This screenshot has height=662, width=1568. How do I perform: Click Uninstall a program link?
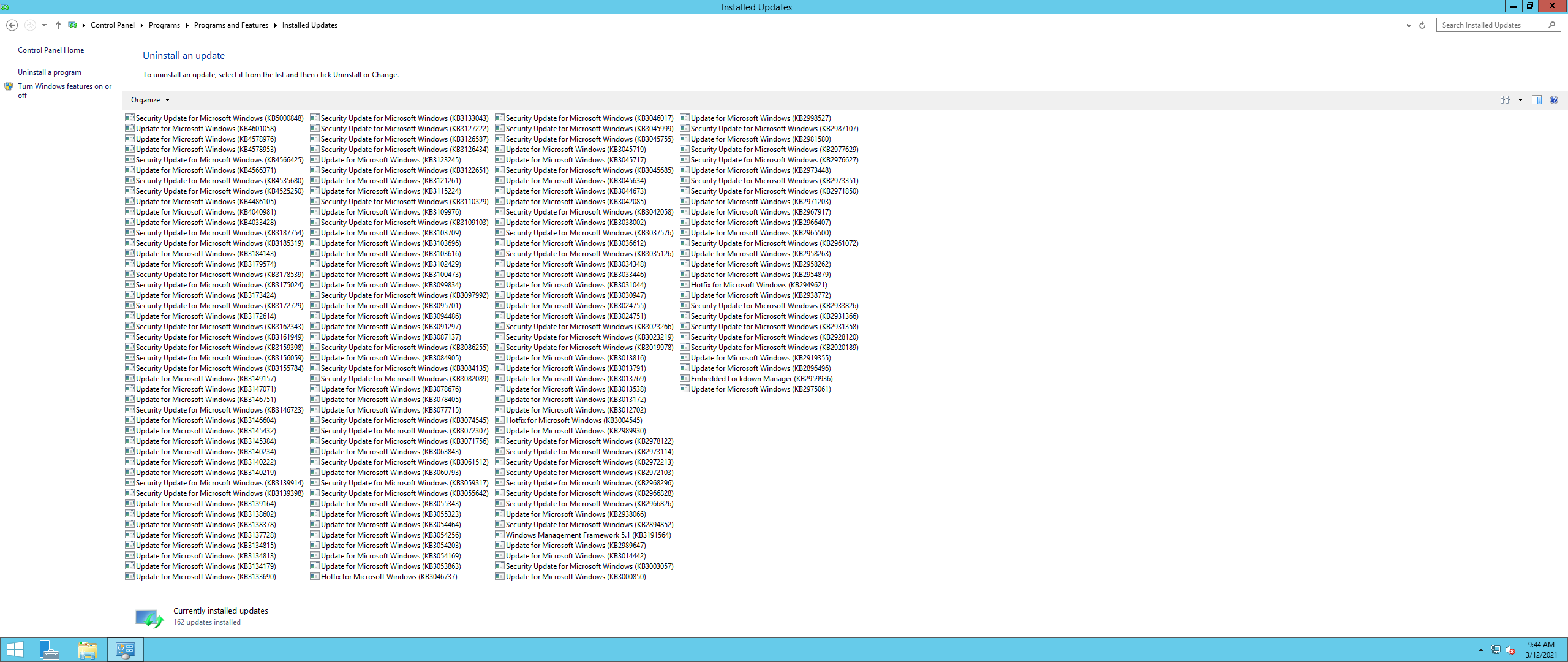click(50, 72)
